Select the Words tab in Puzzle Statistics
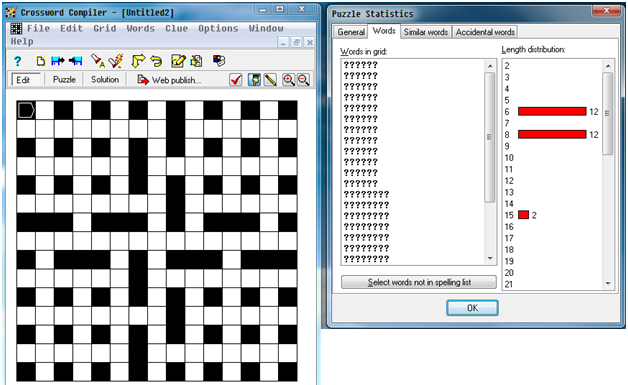The image size is (628, 385). 384,31
